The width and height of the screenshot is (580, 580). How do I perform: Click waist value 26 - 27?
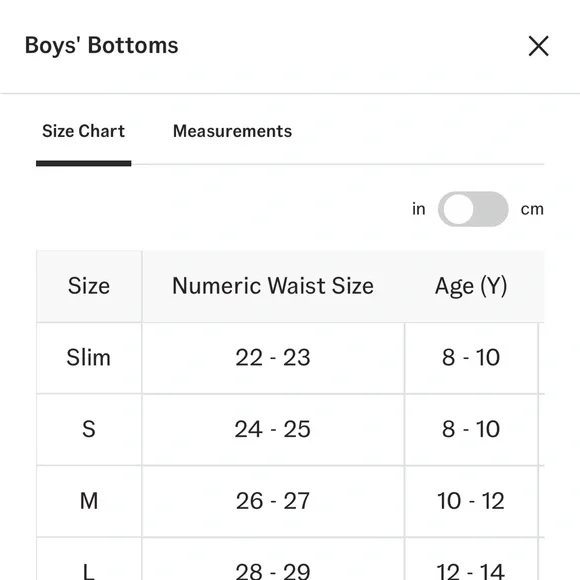(x=273, y=501)
